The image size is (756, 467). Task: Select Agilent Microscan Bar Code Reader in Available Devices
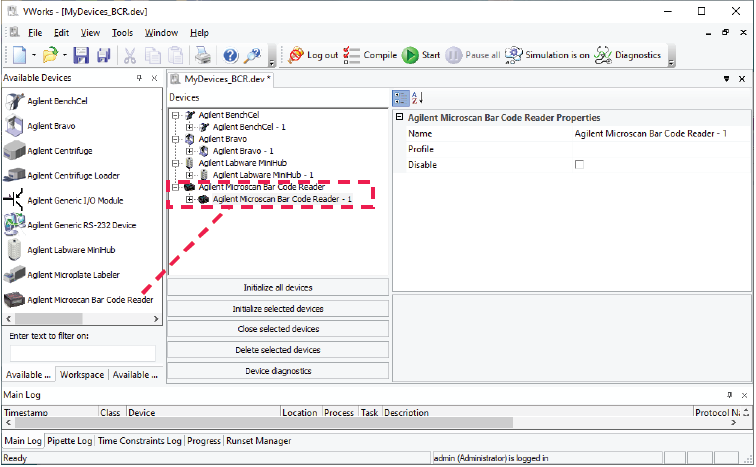[90, 300]
